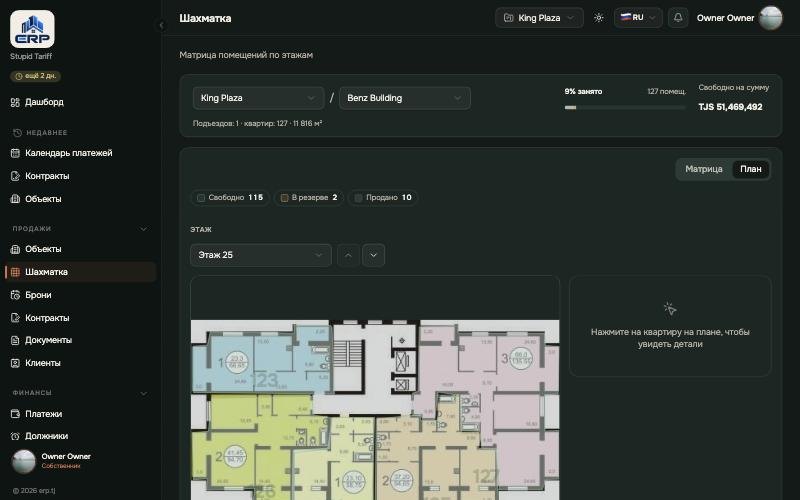This screenshot has height=500, width=800.
Task: Open the Benz Building dropdown
Action: coord(405,98)
